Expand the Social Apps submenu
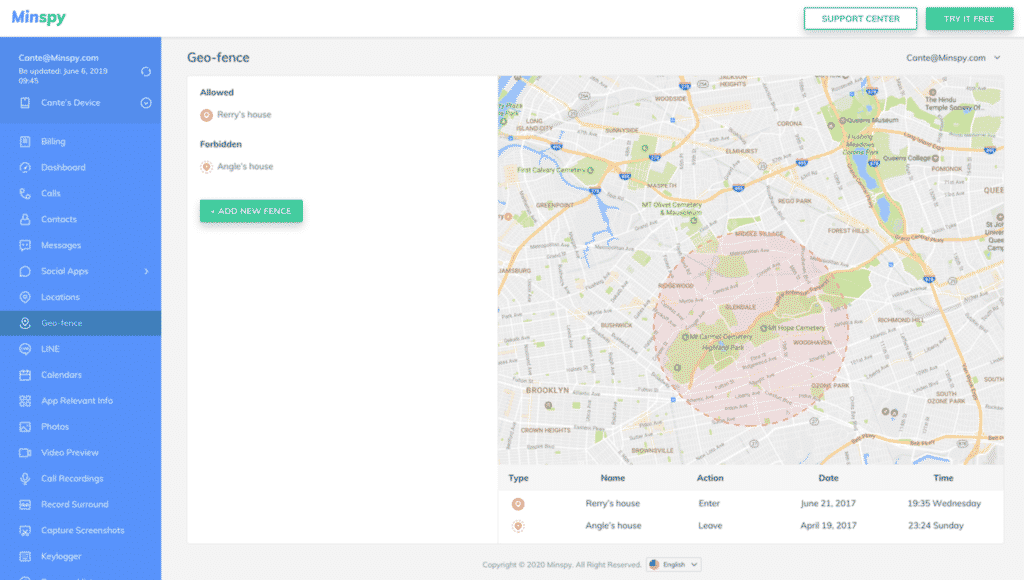This screenshot has width=1024, height=580. click(148, 270)
